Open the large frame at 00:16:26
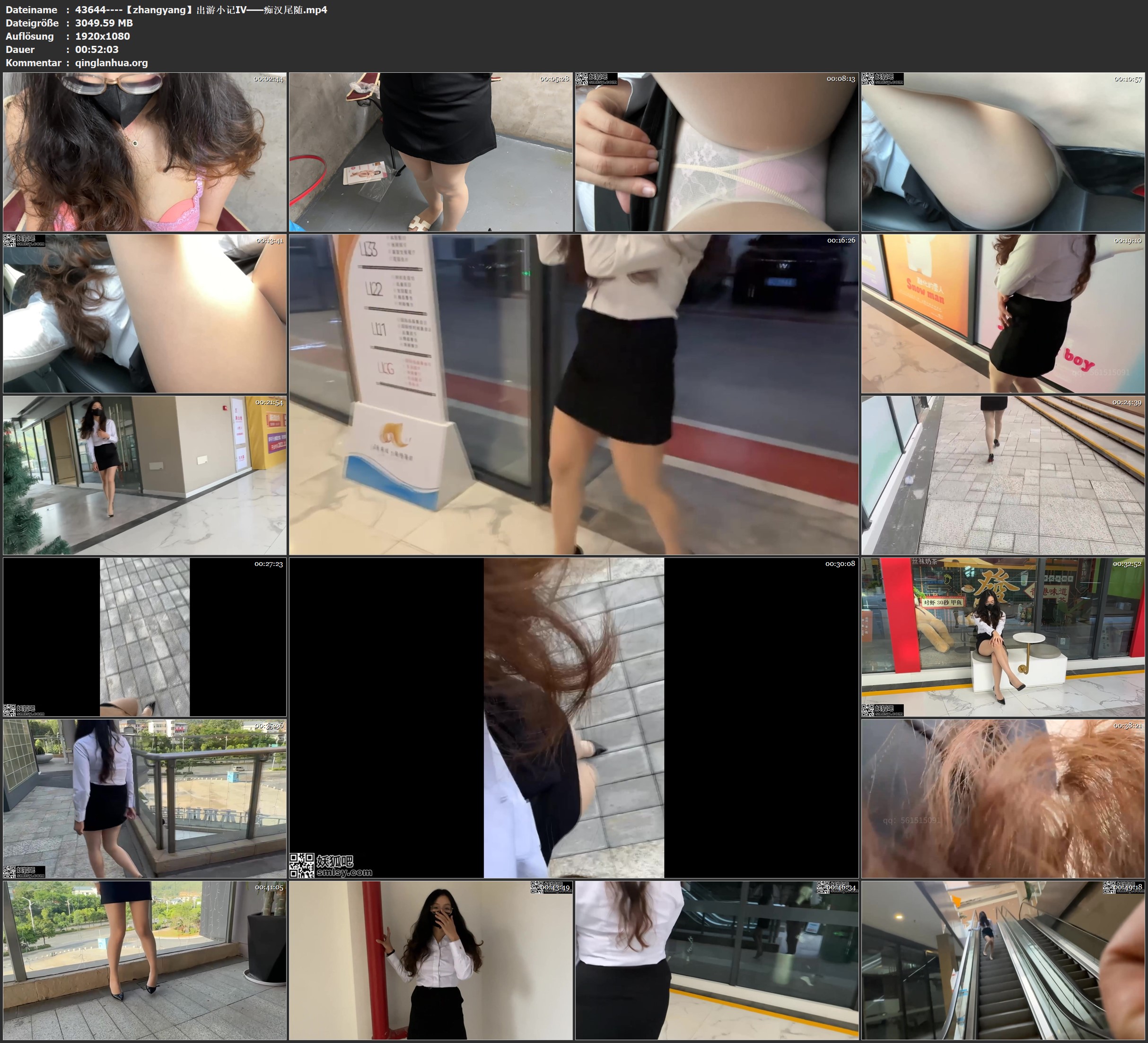Viewport: 1148px width, 1043px height. point(573,394)
